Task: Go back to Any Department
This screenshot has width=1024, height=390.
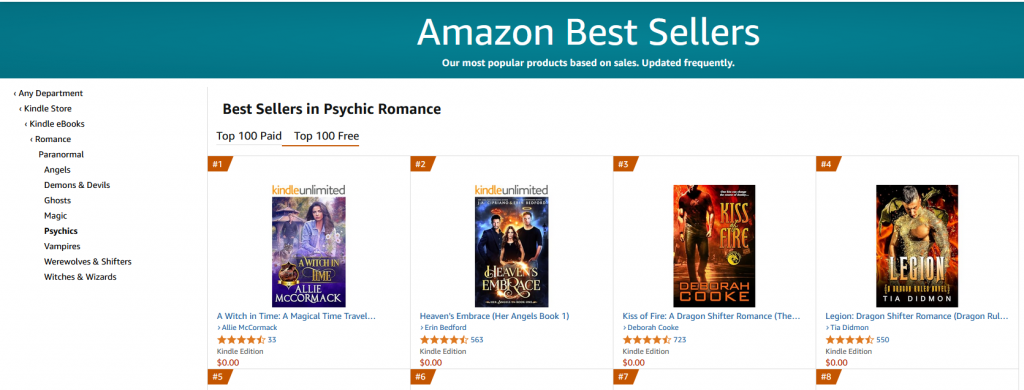Action: coord(48,93)
